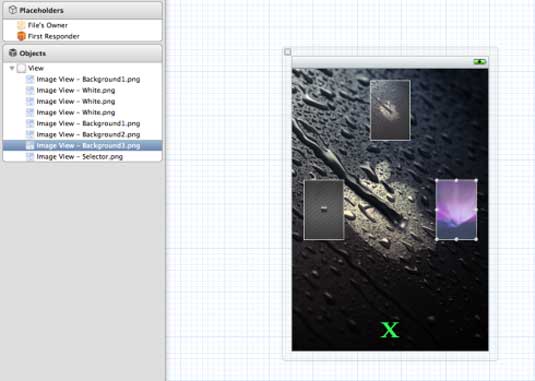Collapse the View disclosure triangle

(12, 68)
